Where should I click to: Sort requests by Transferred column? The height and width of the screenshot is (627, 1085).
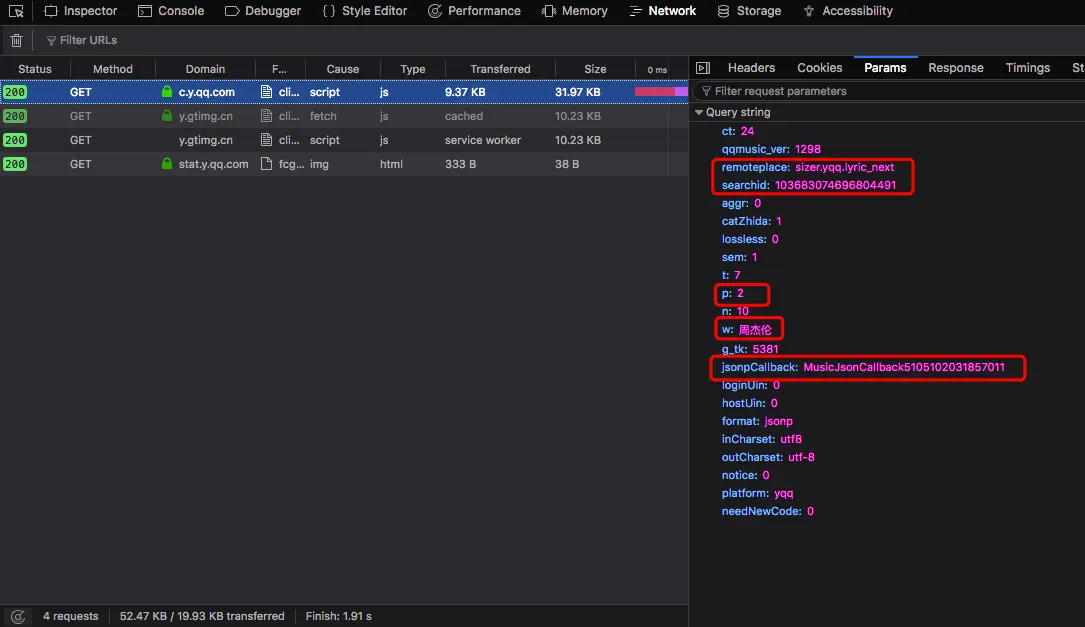point(500,69)
